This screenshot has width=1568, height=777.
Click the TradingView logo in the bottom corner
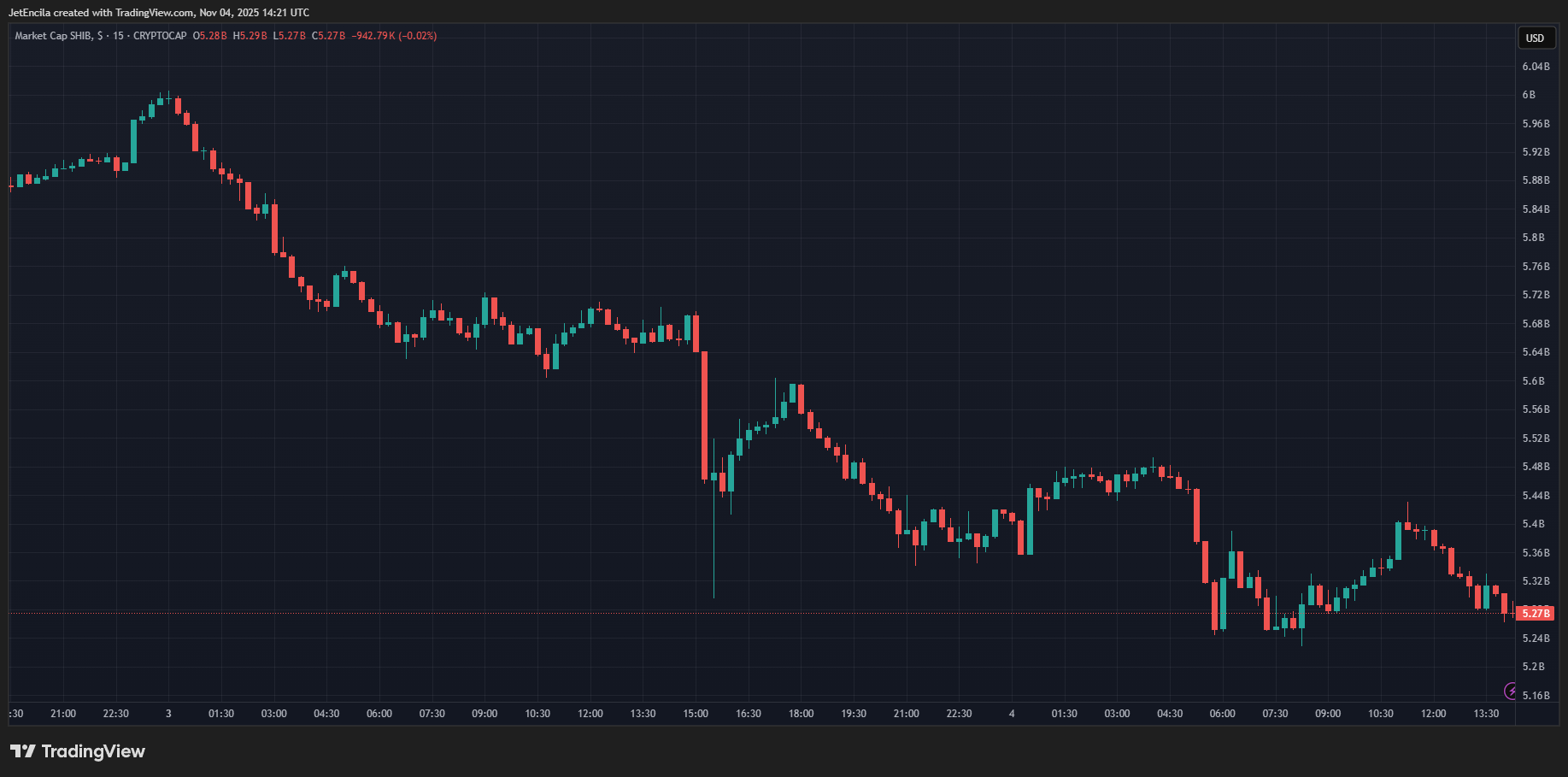79,751
